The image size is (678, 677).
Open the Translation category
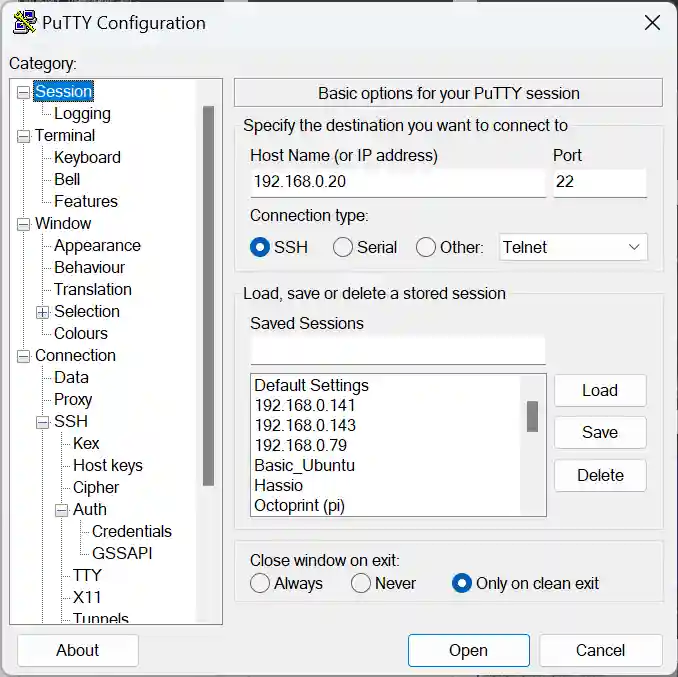[93, 290]
